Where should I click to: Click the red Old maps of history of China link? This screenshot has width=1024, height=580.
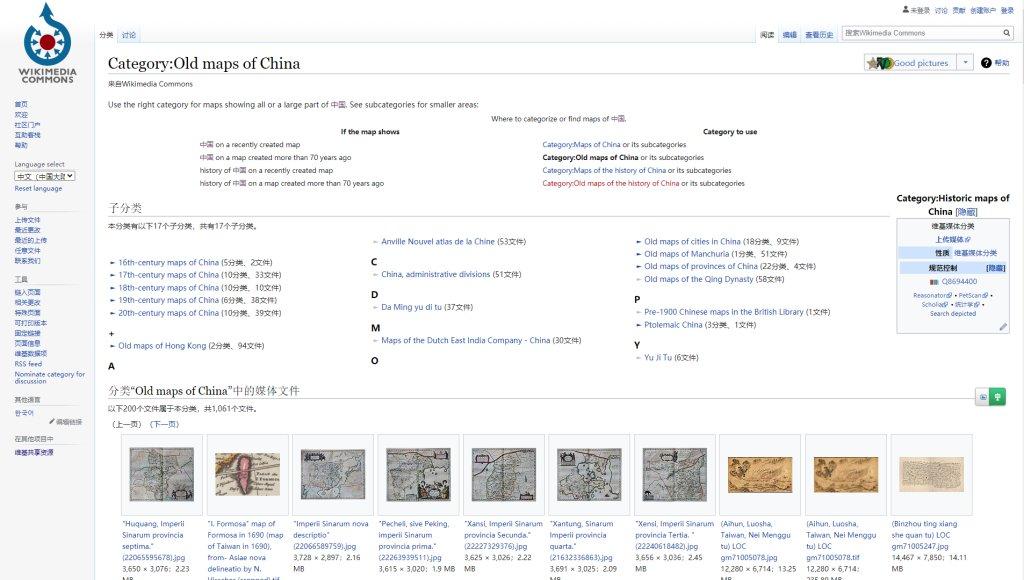tap(611, 184)
